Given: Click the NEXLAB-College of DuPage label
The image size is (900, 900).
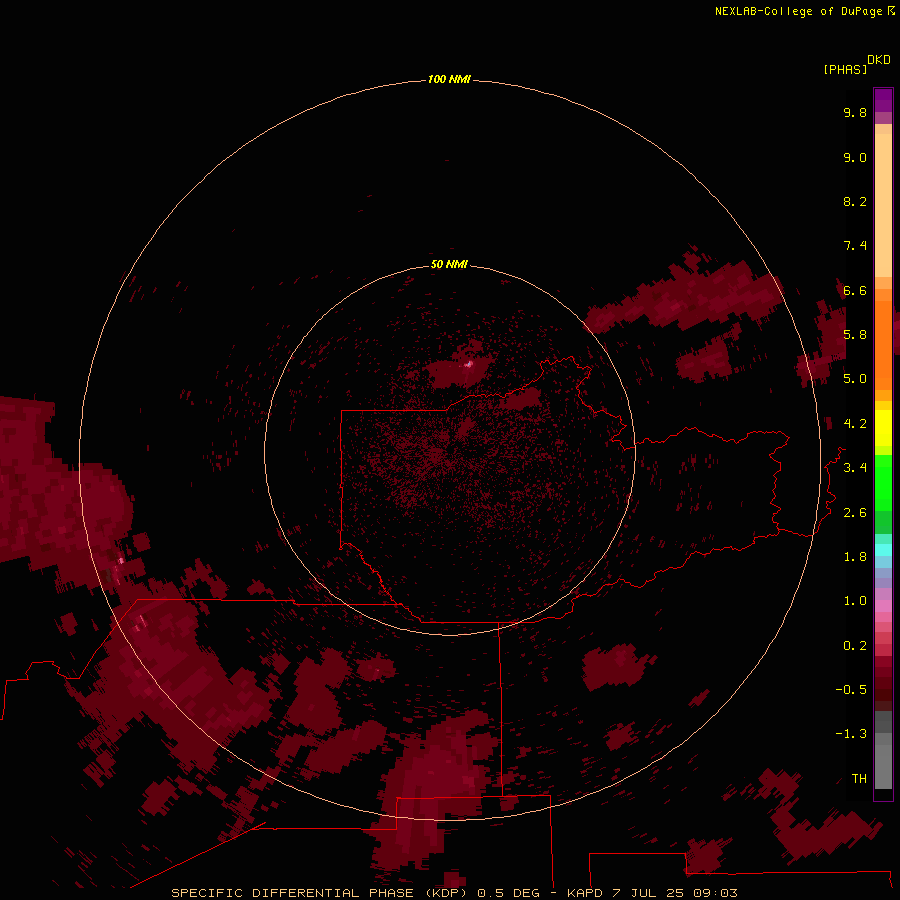Looking at the screenshot, I should click(798, 11).
